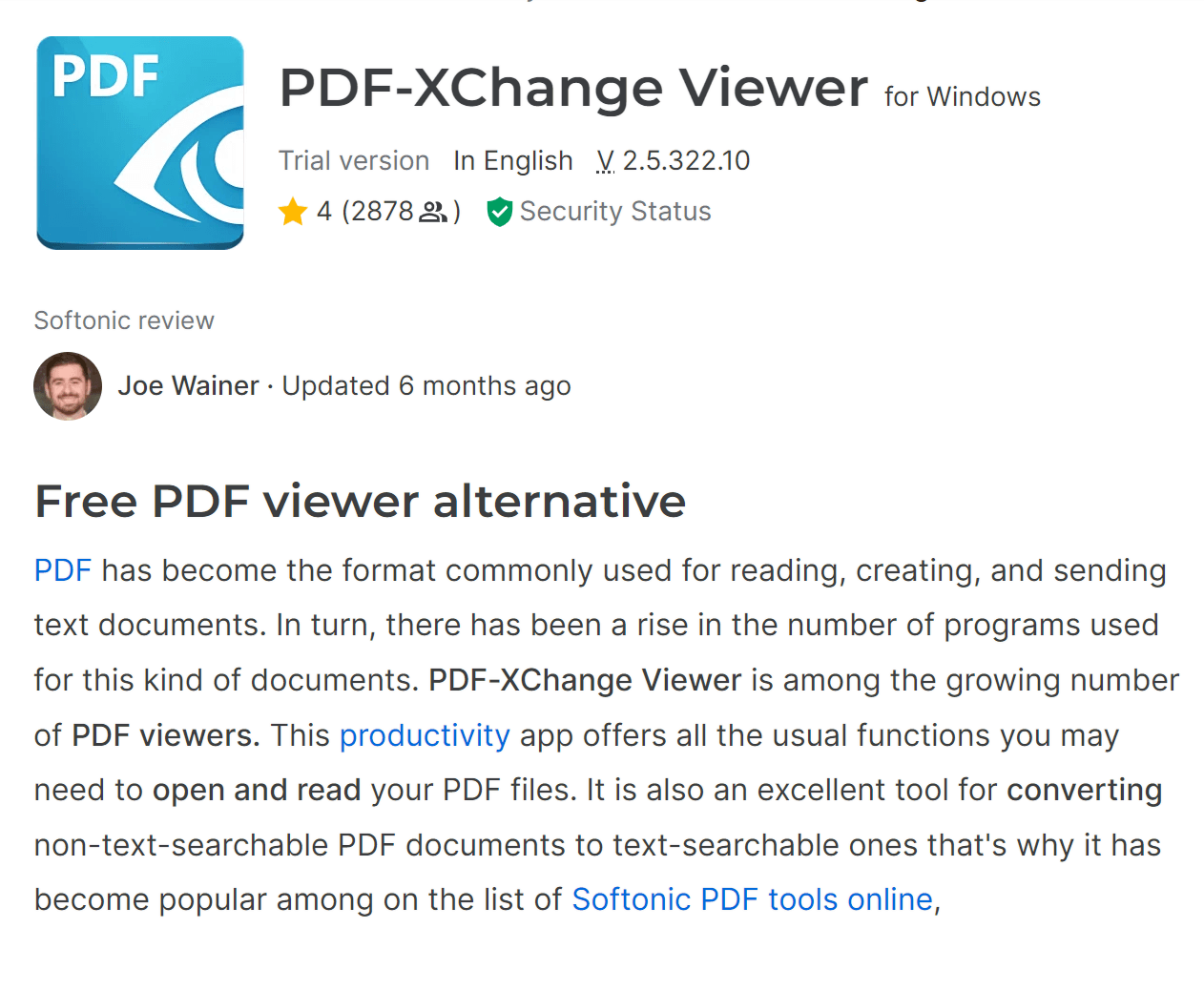
Task: Click the Free PDF viewer alternative heading
Action: click(x=360, y=502)
